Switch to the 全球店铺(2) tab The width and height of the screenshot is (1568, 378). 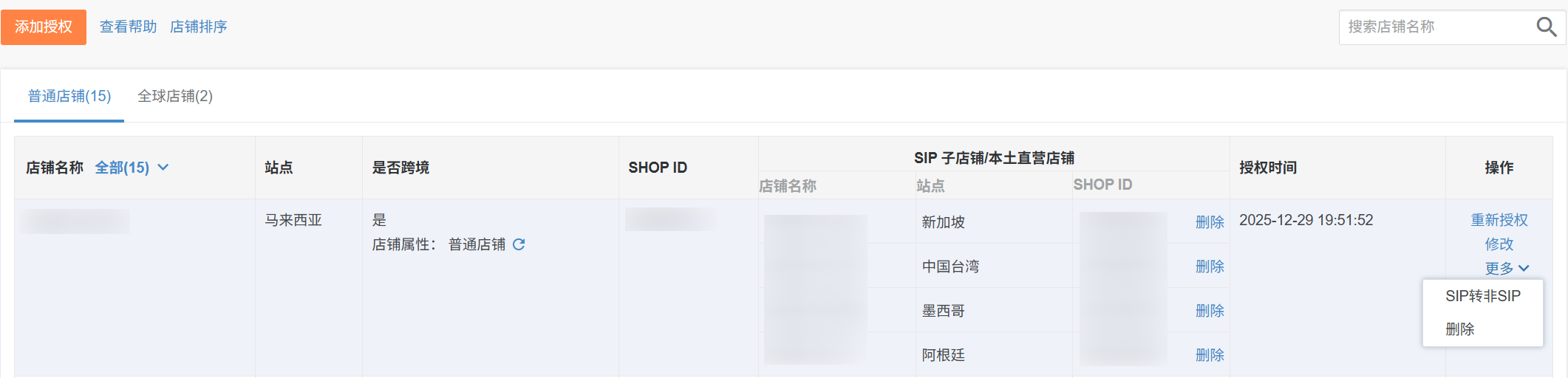[175, 97]
